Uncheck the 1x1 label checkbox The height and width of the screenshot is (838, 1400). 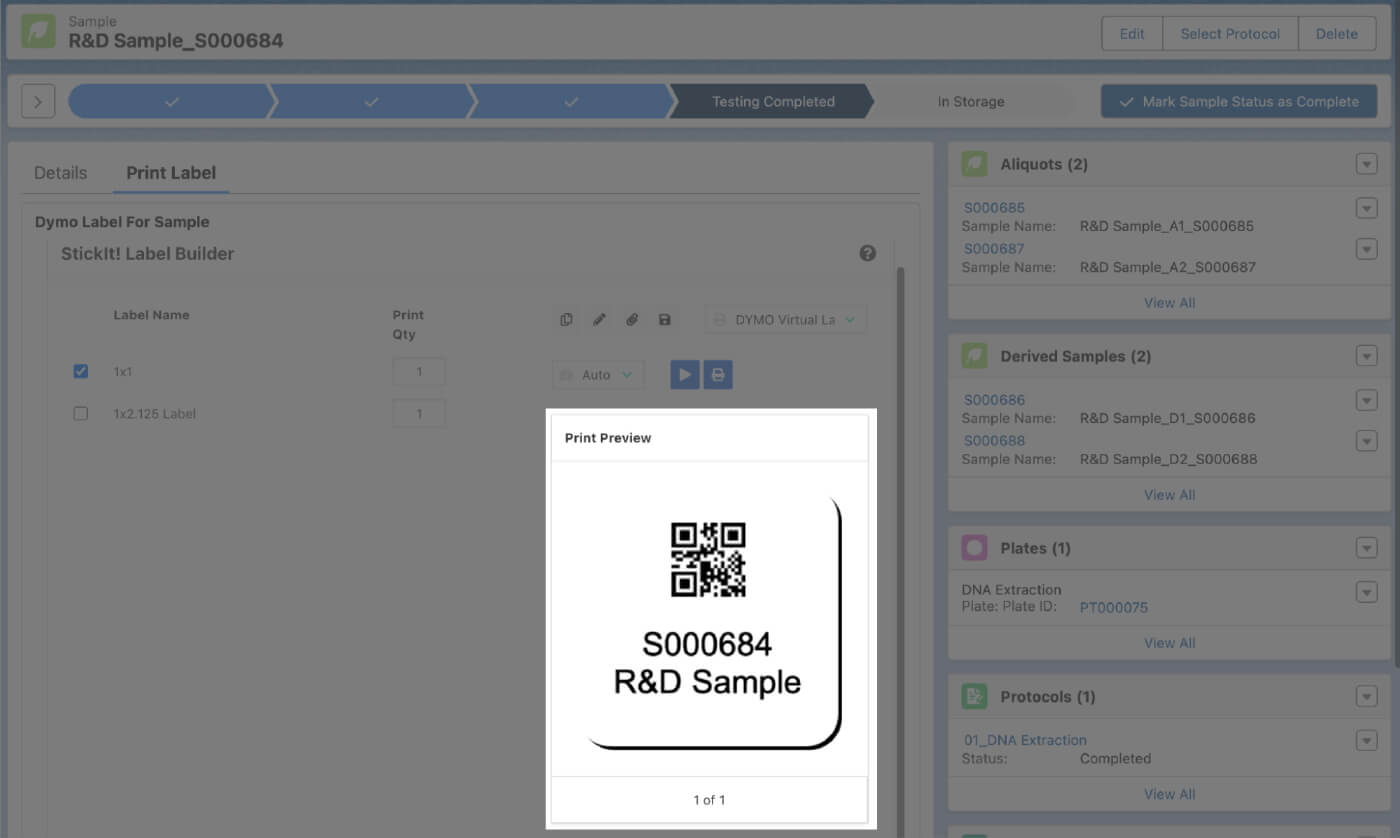(81, 371)
